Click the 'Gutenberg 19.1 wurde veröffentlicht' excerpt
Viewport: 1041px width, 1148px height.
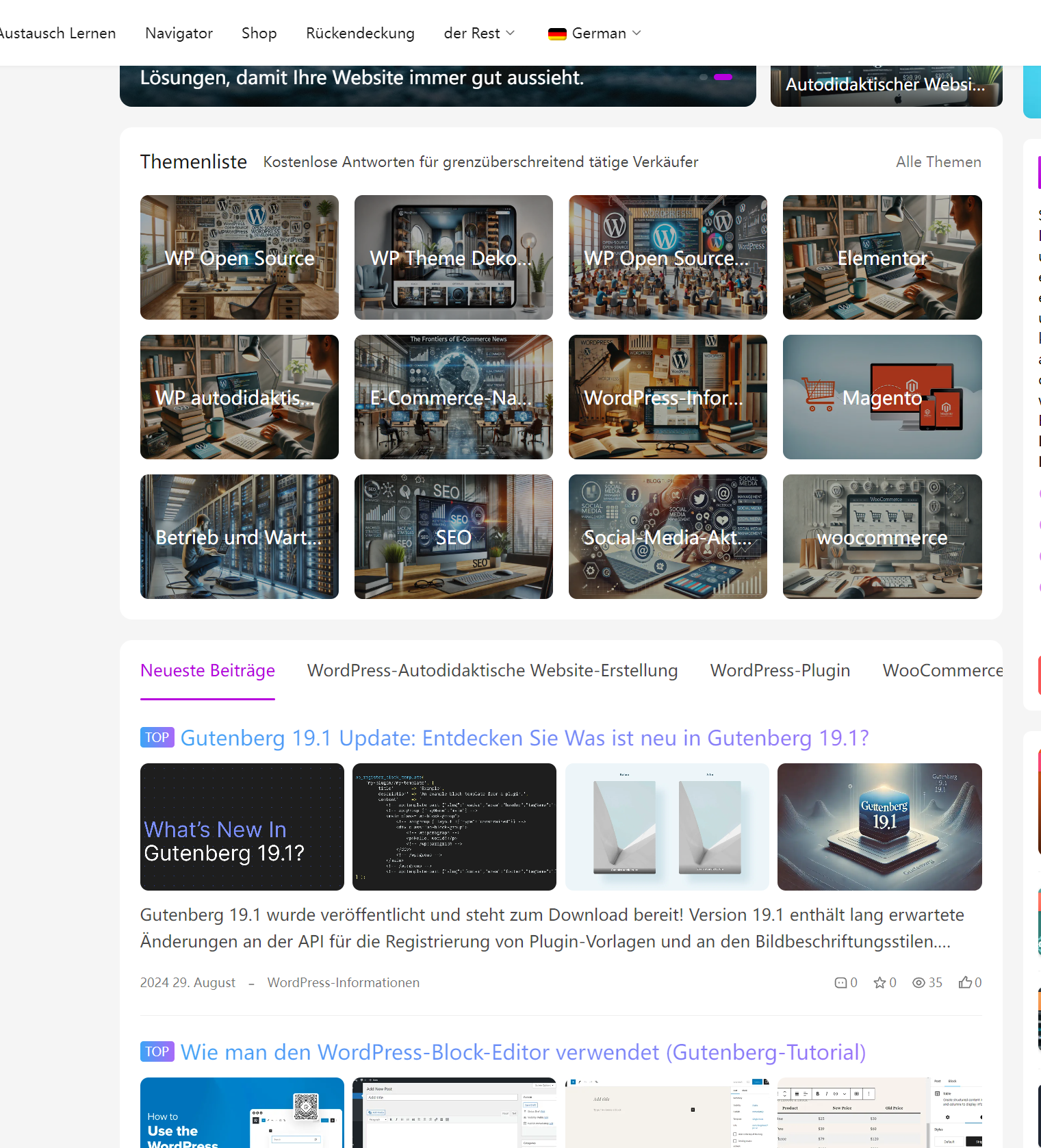pyautogui.click(x=552, y=928)
